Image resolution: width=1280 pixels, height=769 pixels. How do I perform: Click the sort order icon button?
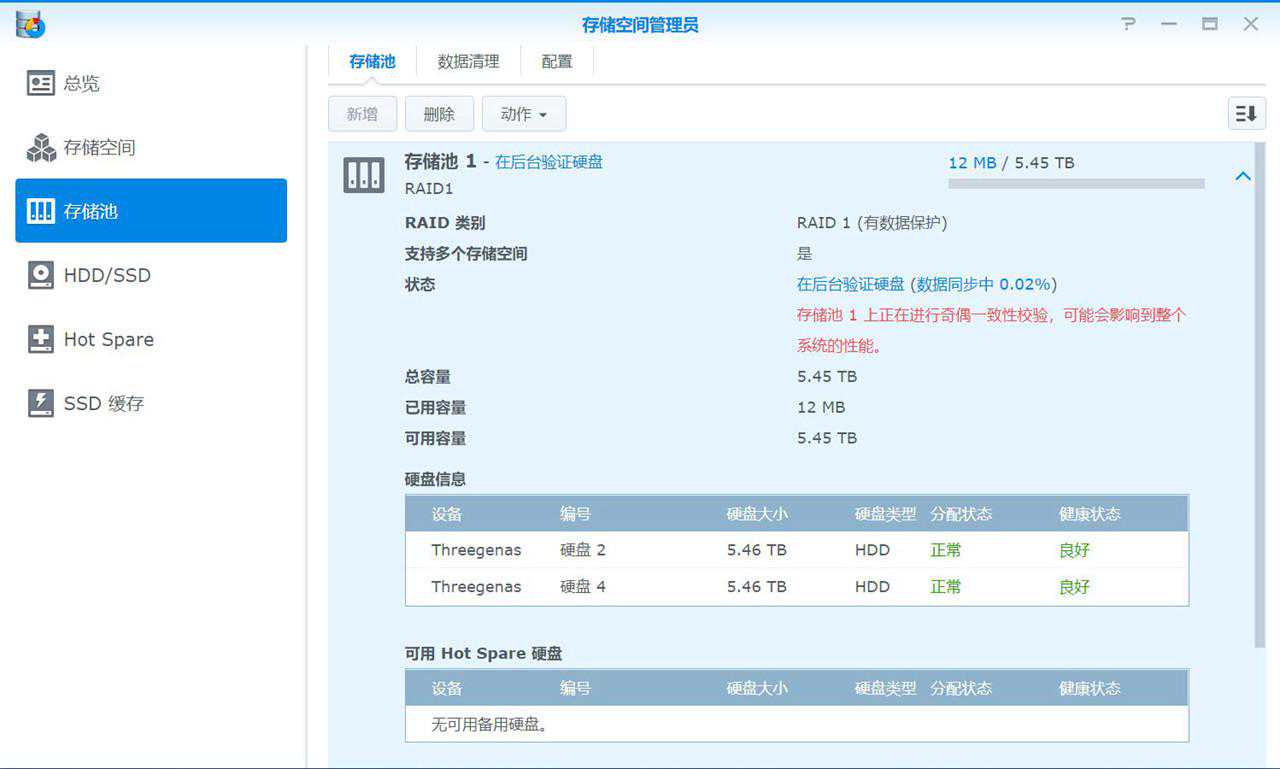(1246, 114)
